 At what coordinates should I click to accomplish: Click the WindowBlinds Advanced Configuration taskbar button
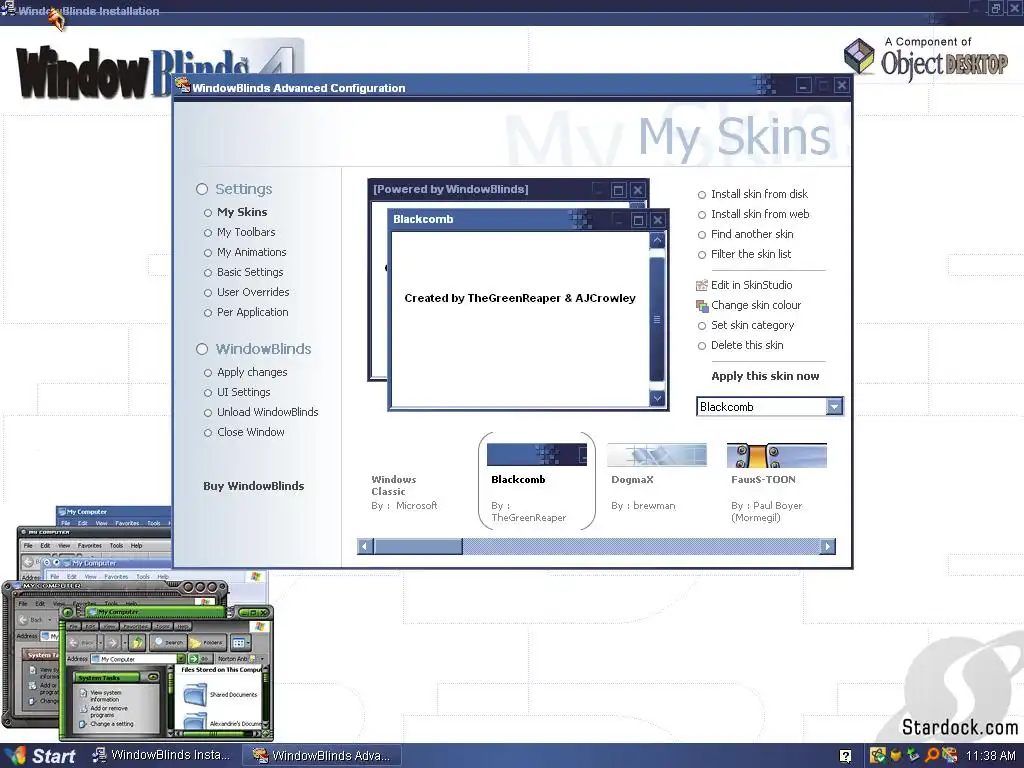coord(323,756)
